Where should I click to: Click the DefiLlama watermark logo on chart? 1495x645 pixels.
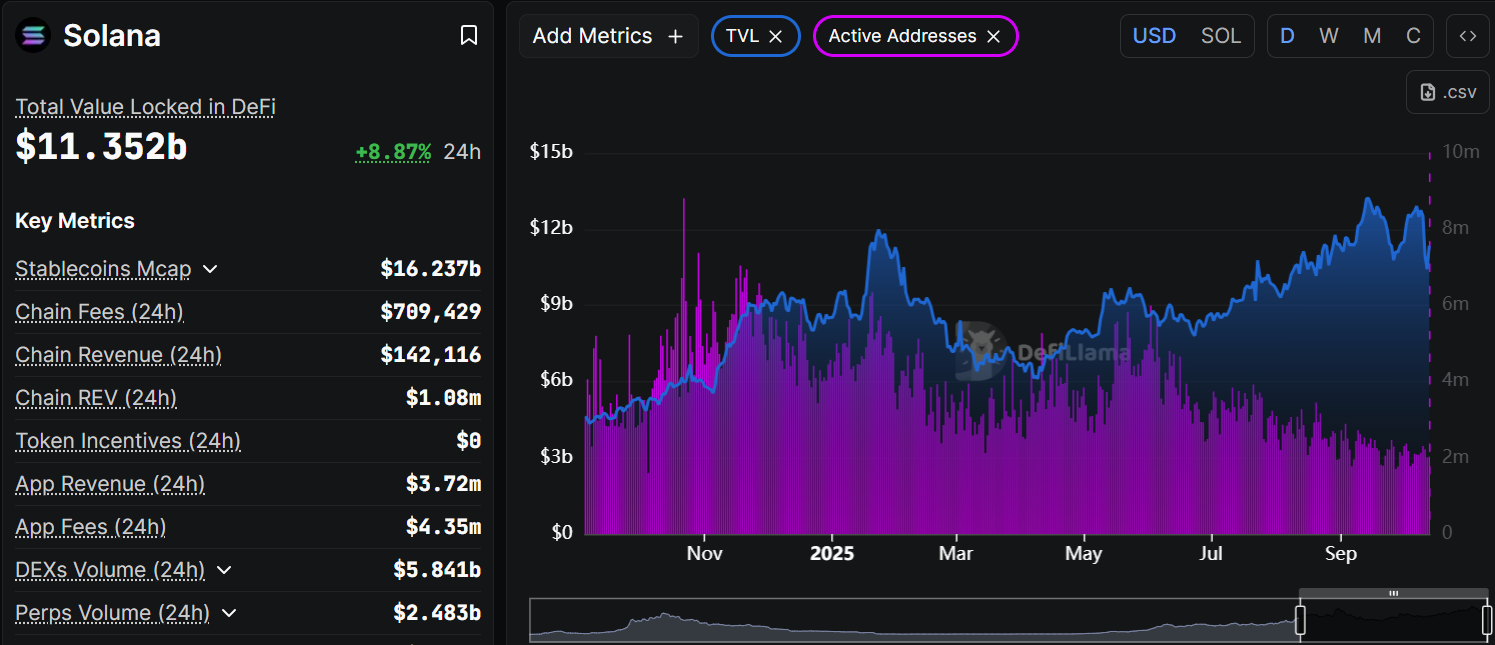click(979, 349)
